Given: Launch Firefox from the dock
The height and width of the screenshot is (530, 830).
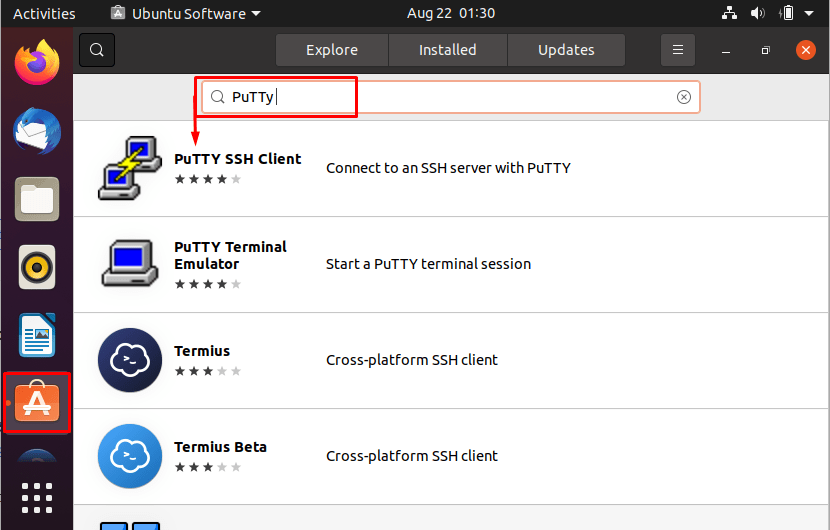Looking at the screenshot, I should 37,62.
